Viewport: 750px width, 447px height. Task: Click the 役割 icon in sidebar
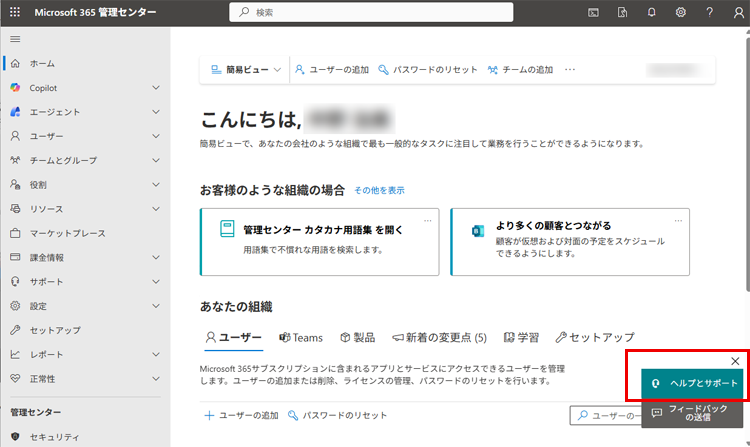pyautogui.click(x=15, y=185)
